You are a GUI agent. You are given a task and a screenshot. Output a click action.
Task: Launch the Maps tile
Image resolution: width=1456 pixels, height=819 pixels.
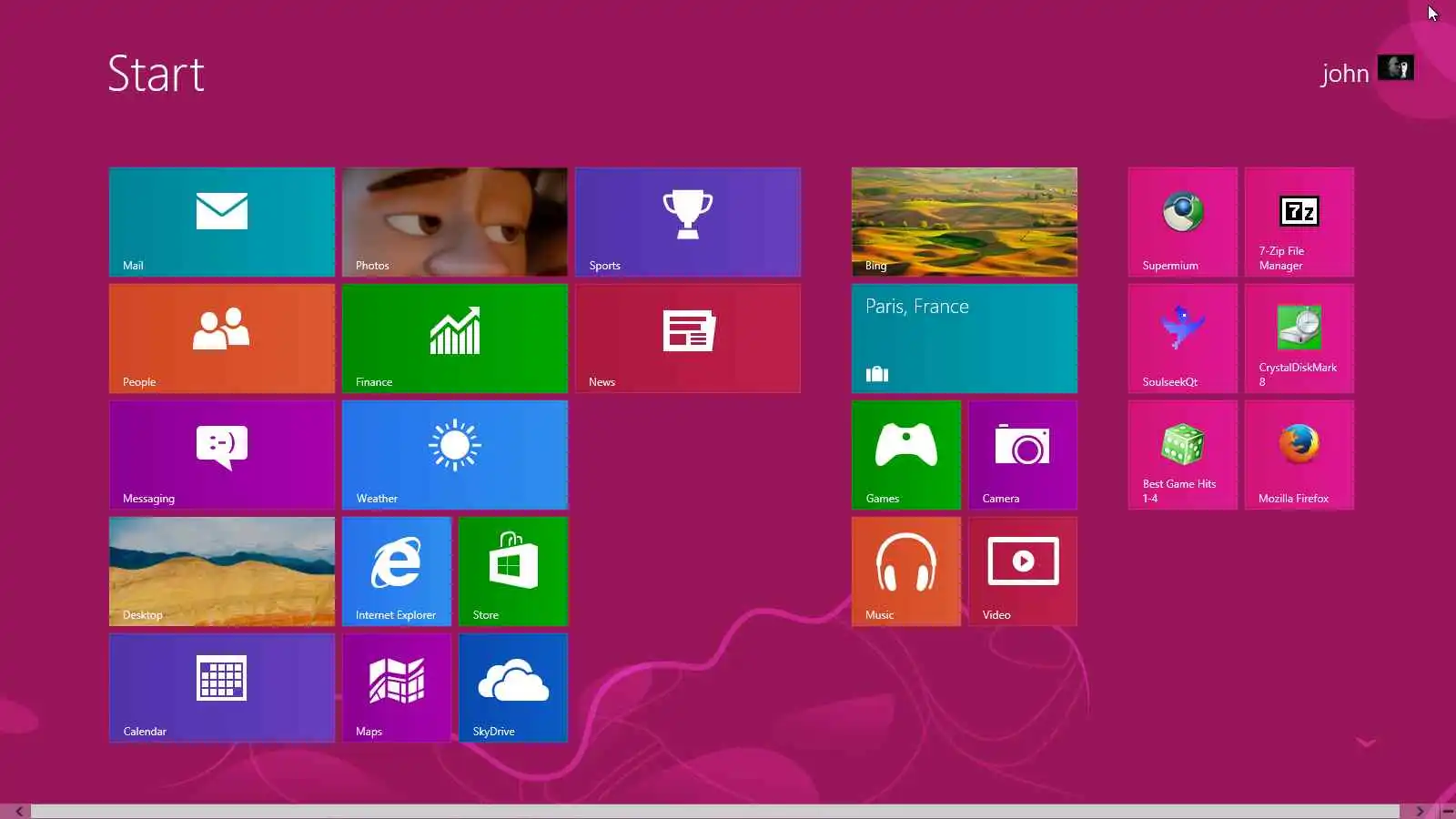[x=397, y=688]
